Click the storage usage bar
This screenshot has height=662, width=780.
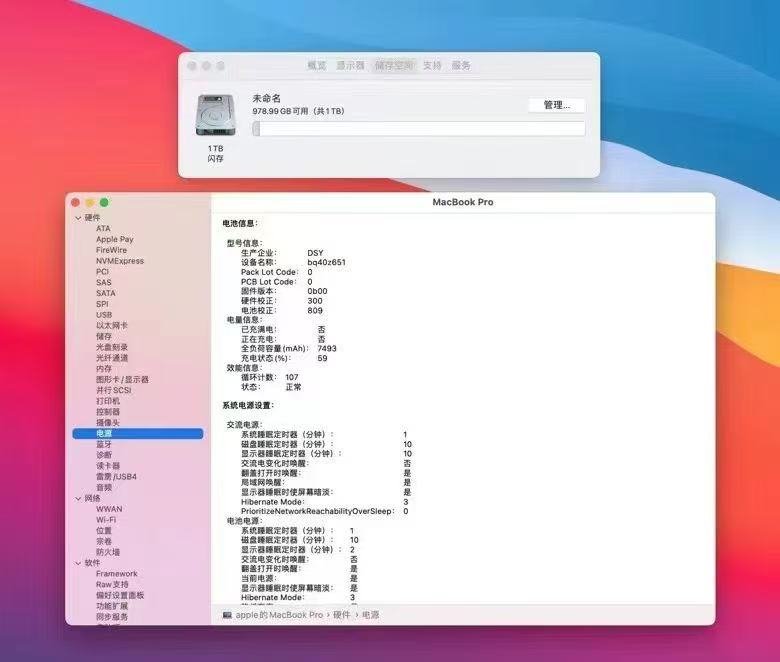click(x=418, y=129)
